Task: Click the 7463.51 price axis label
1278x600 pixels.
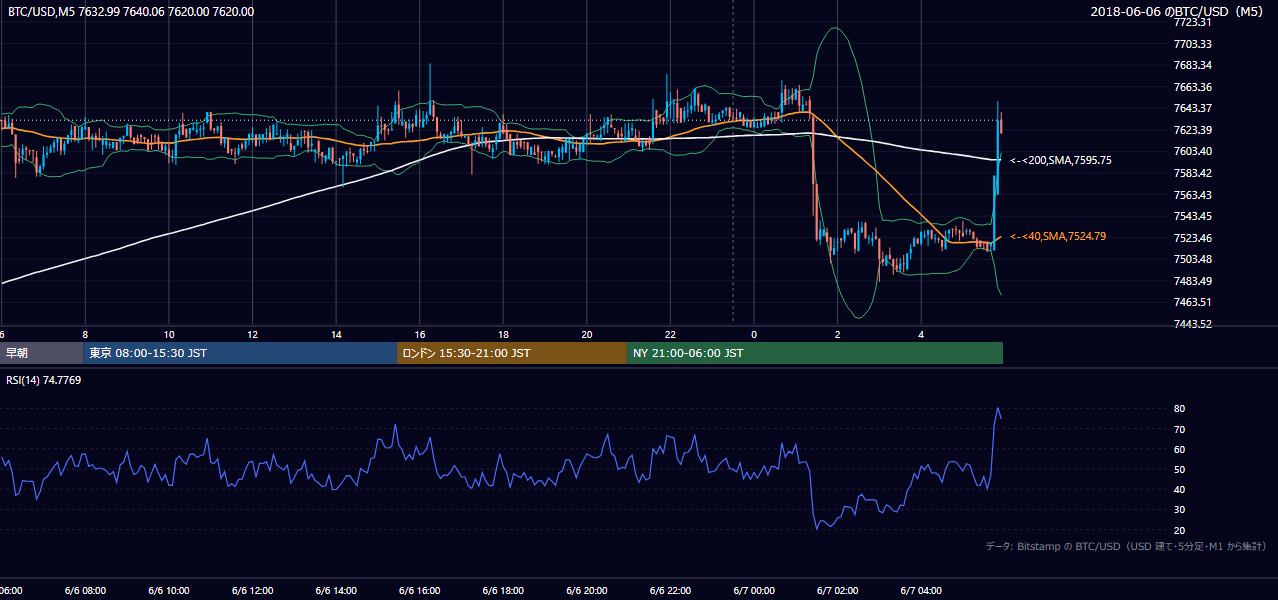Action: (x=1193, y=302)
